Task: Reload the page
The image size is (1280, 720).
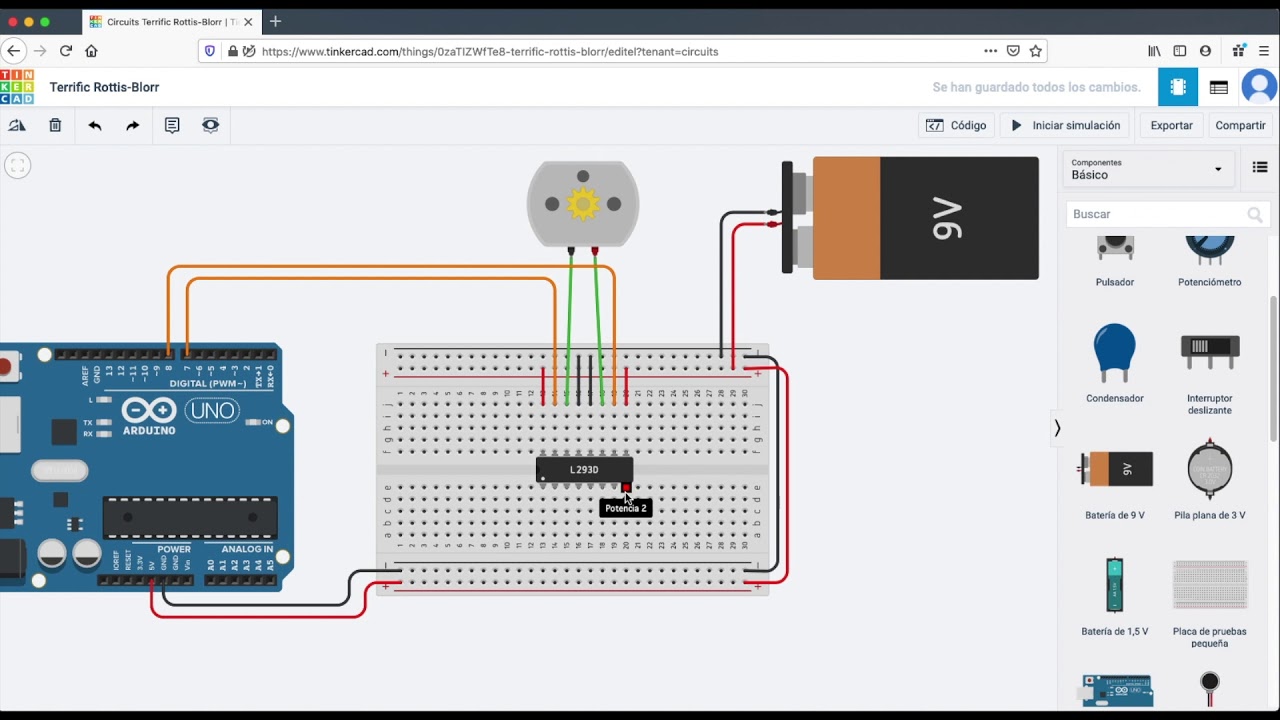Action: point(66,51)
